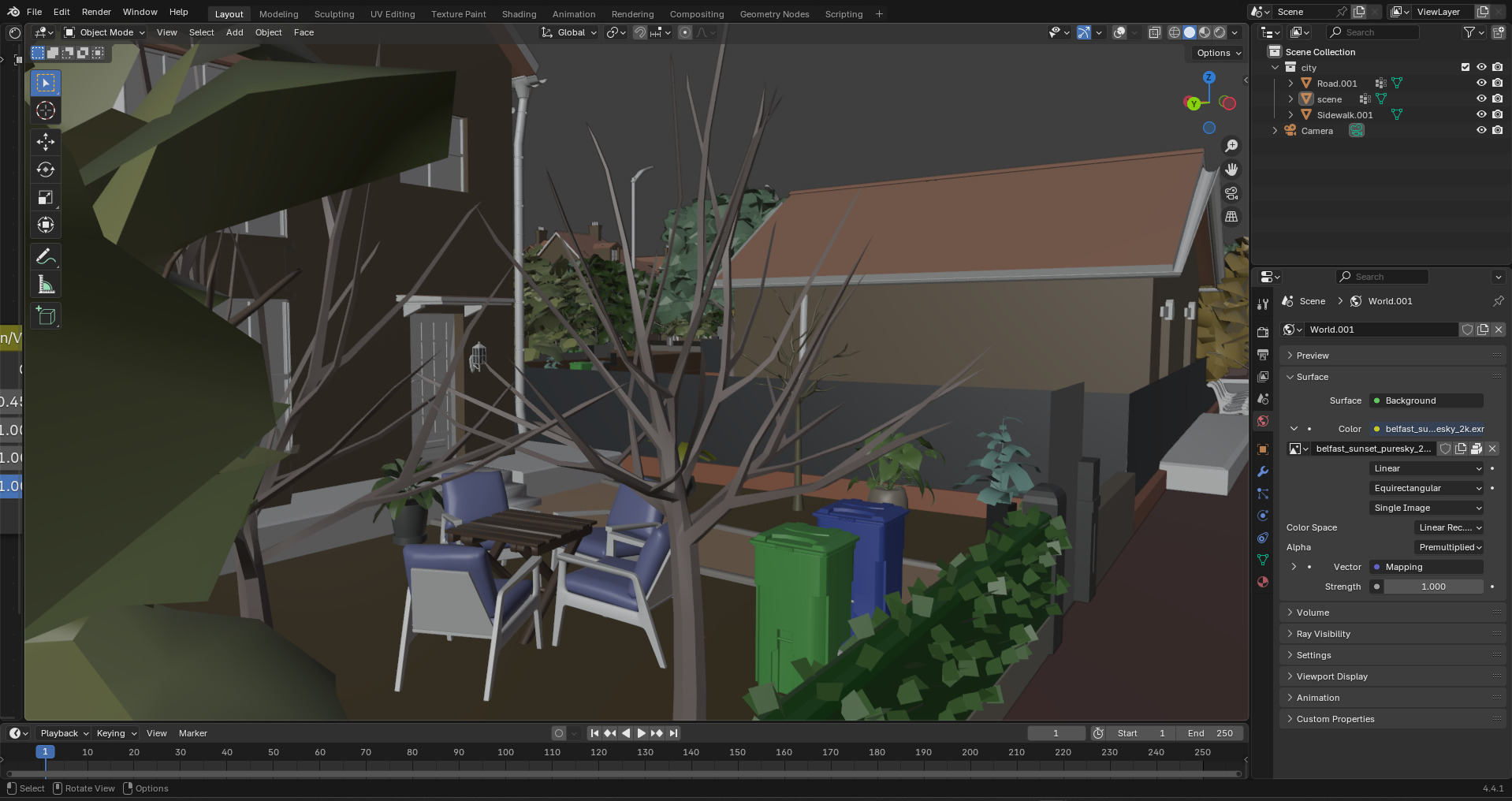Viewport: 1512px width, 801px height.
Task: Pick the Rotate tool
Action: click(x=46, y=170)
